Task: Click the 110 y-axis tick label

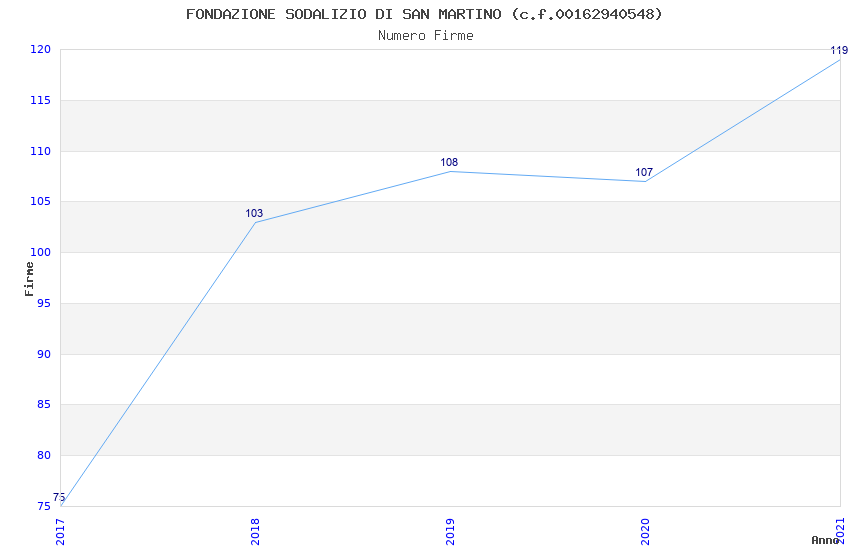Action: pyautogui.click(x=40, y=151)
